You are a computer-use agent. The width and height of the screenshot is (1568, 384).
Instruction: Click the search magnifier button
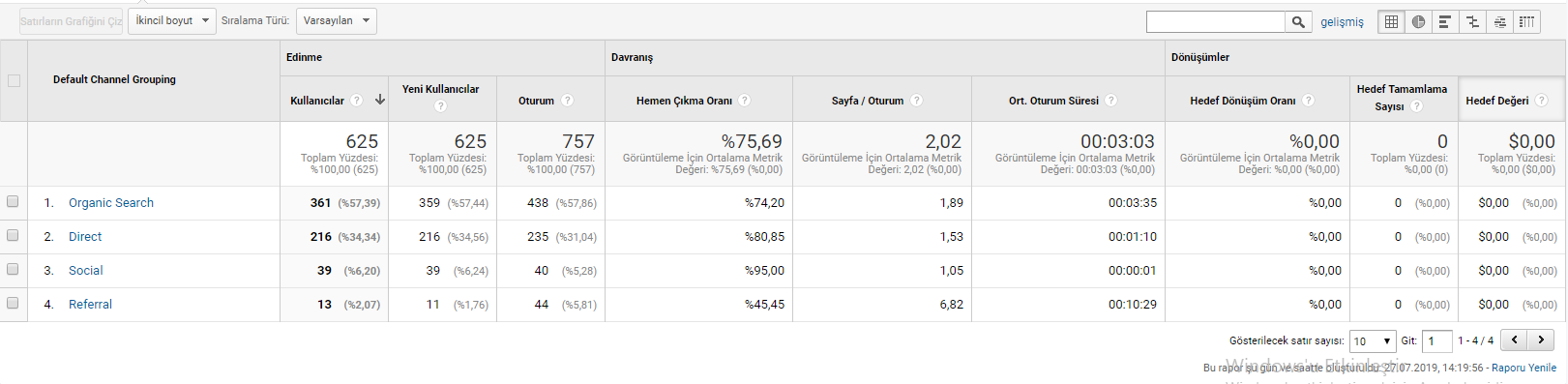tap(1298, 21)
